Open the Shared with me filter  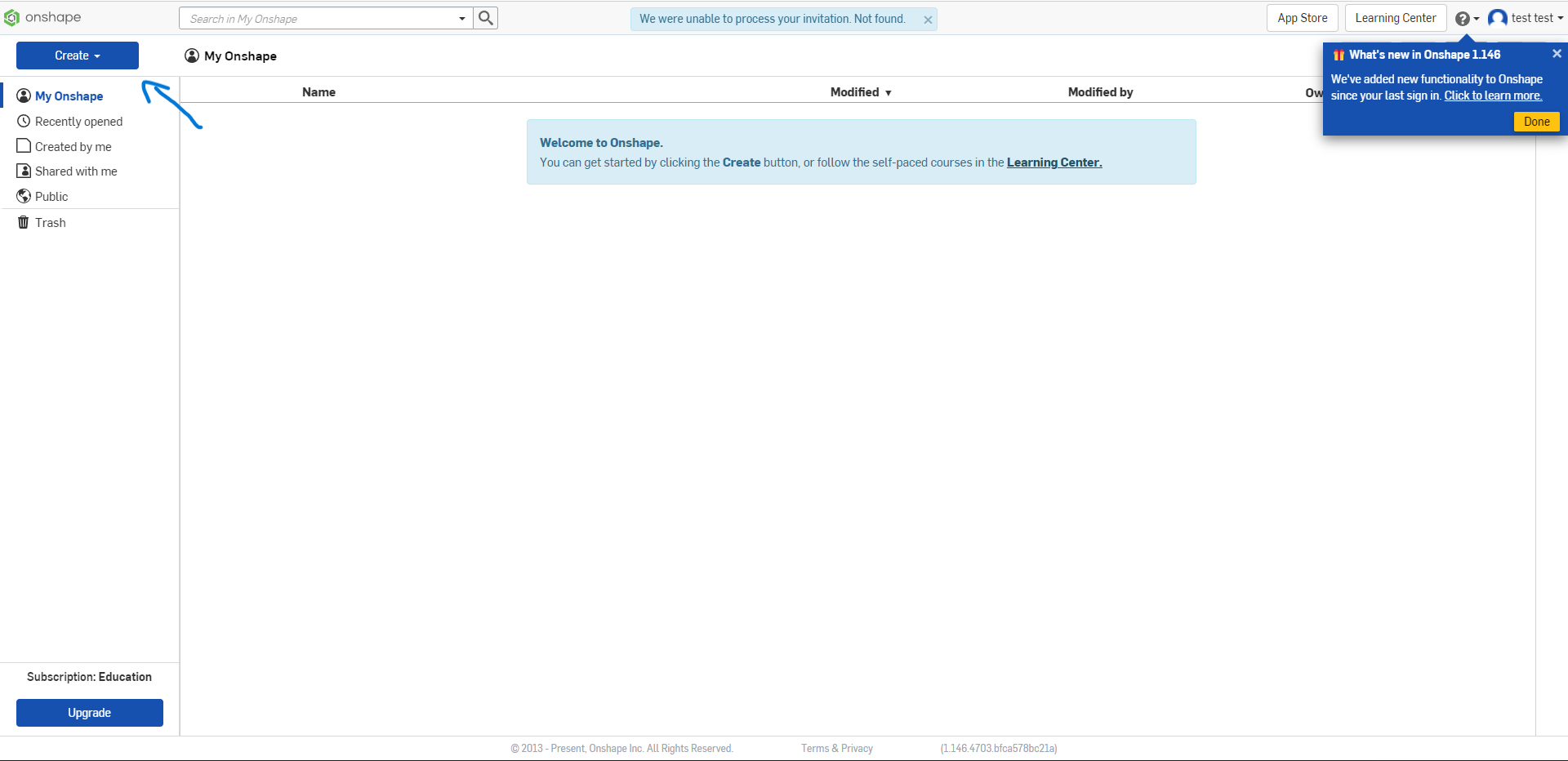pos(76,171)
